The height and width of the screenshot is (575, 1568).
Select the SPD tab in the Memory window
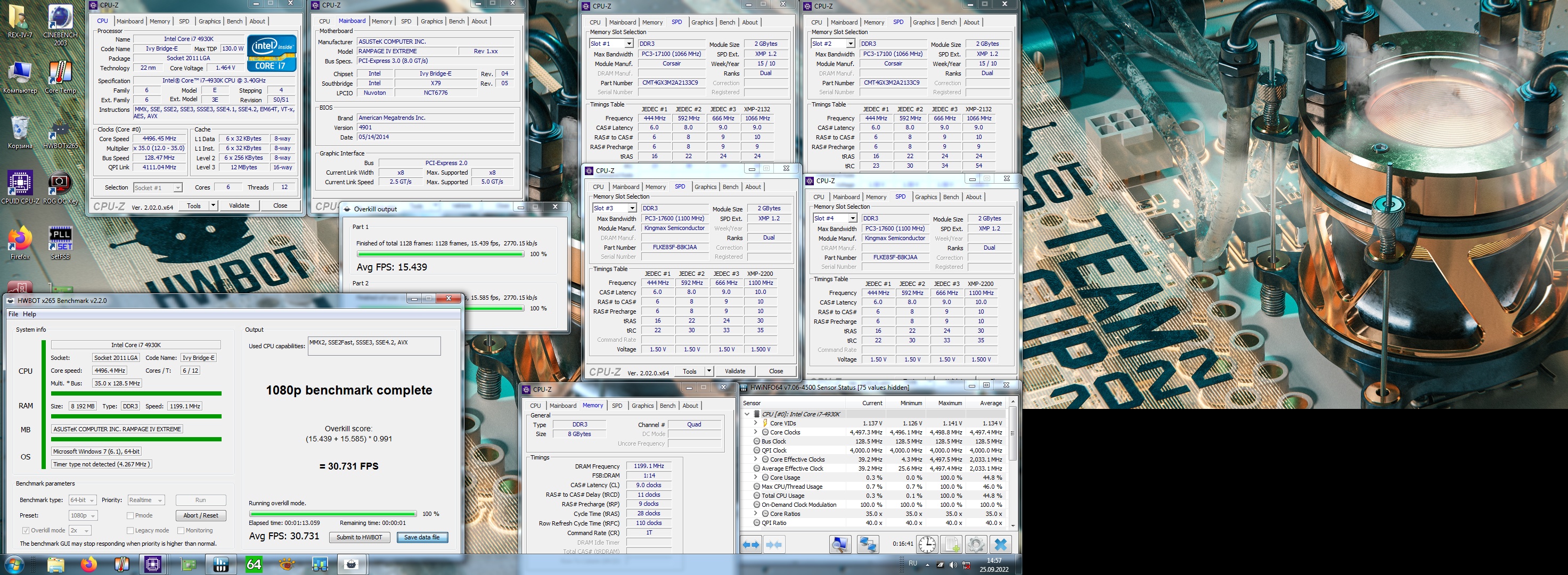[617, 406]
